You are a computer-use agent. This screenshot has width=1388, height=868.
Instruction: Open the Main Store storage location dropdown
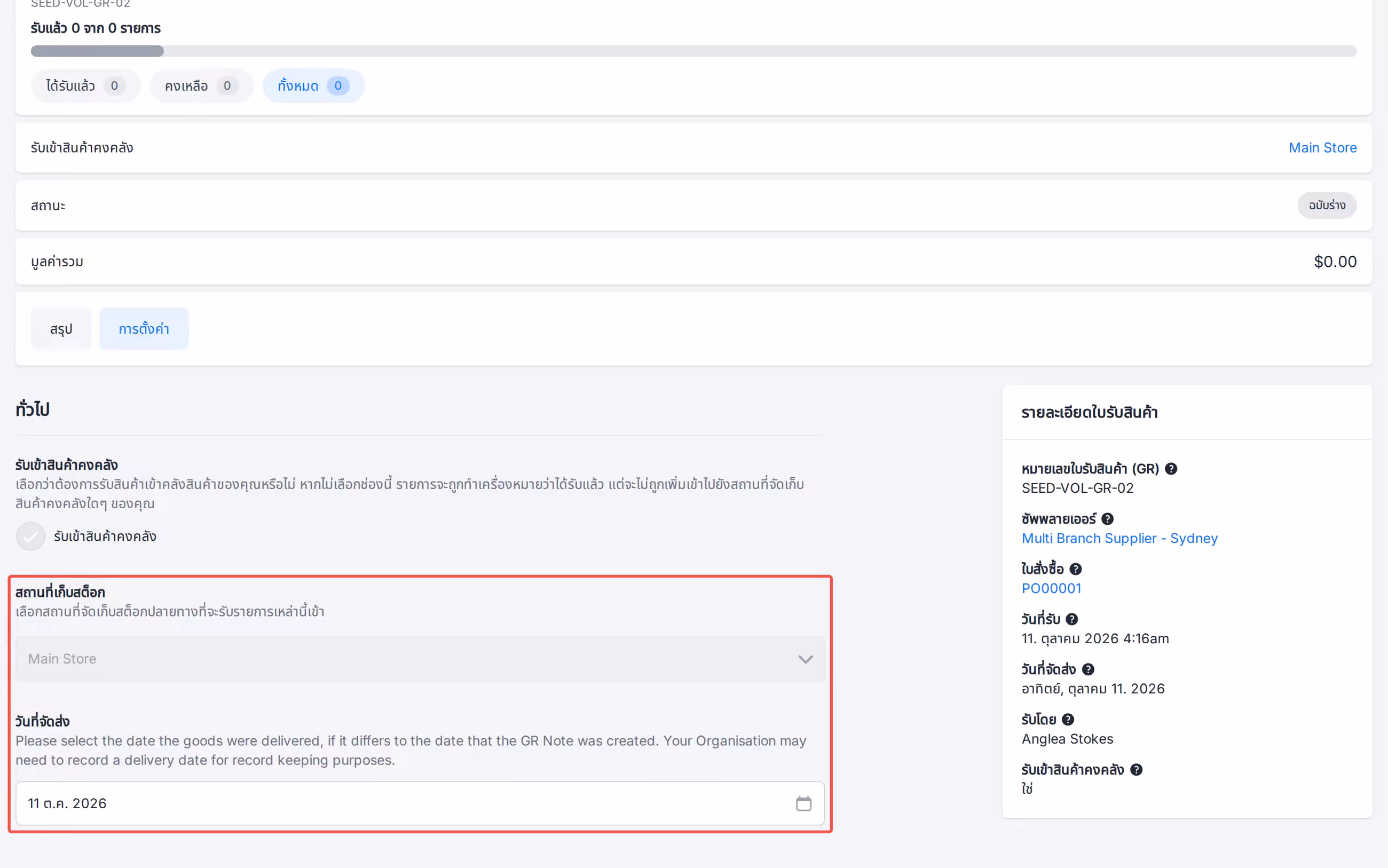pyautogui.click(x=420, y=659)
